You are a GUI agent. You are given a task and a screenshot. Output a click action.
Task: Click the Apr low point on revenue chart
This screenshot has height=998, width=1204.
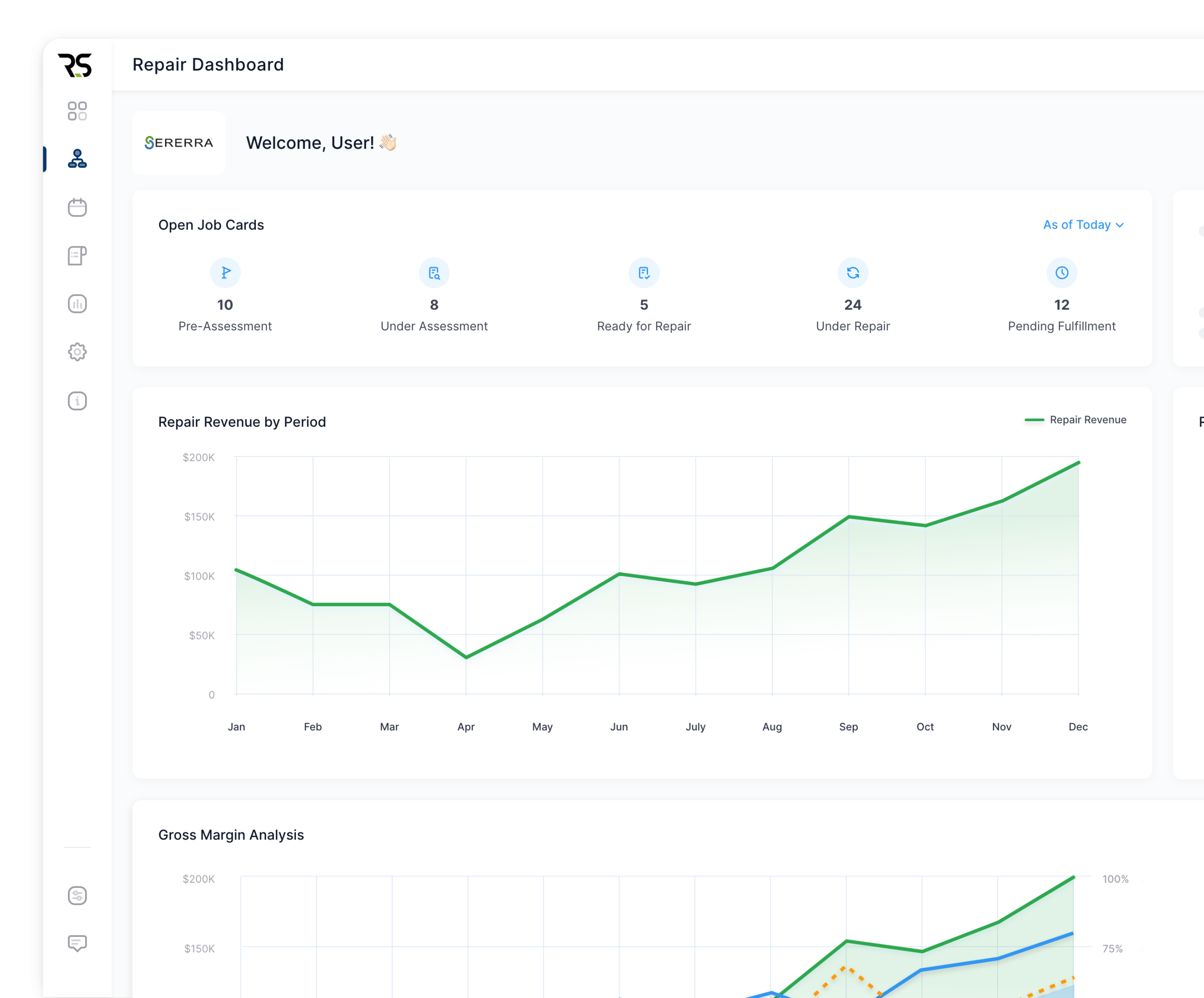click(x=466, y=657)
